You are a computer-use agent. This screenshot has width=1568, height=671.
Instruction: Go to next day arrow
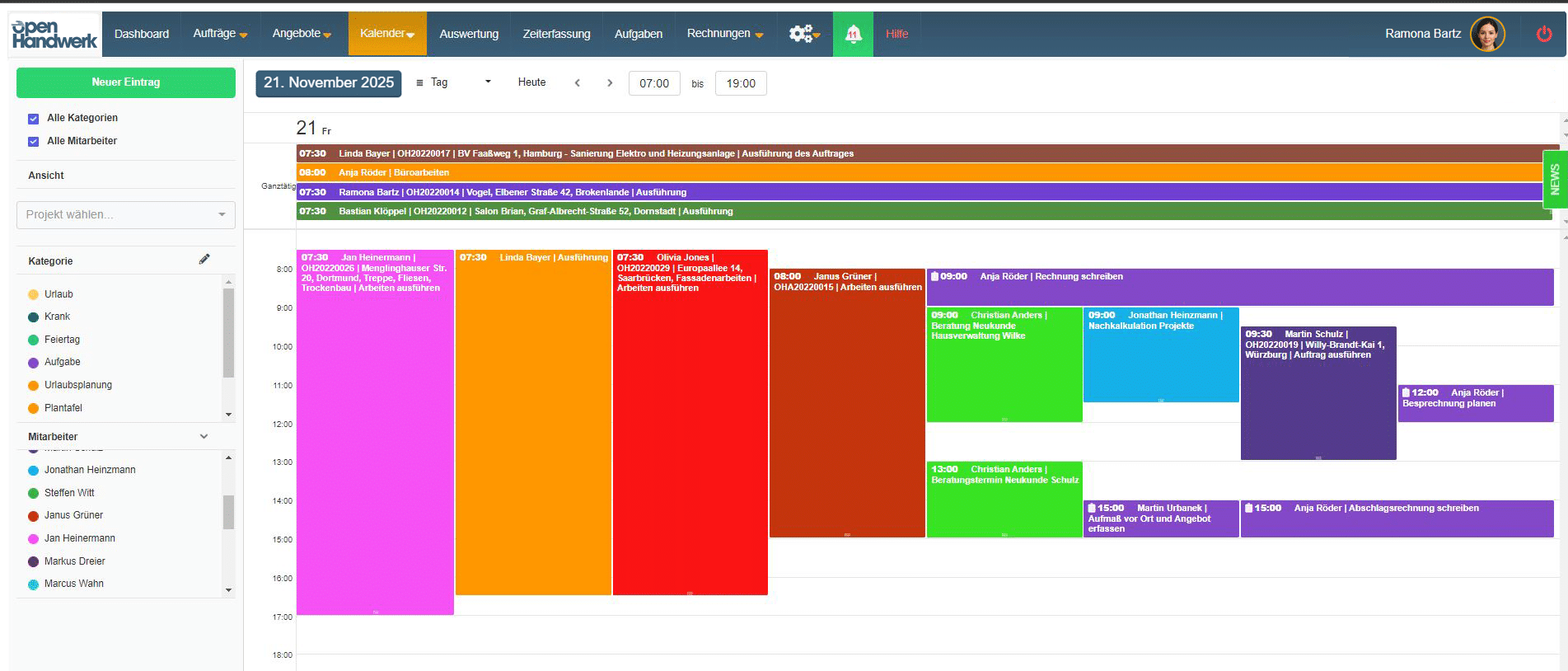point(610,82)
